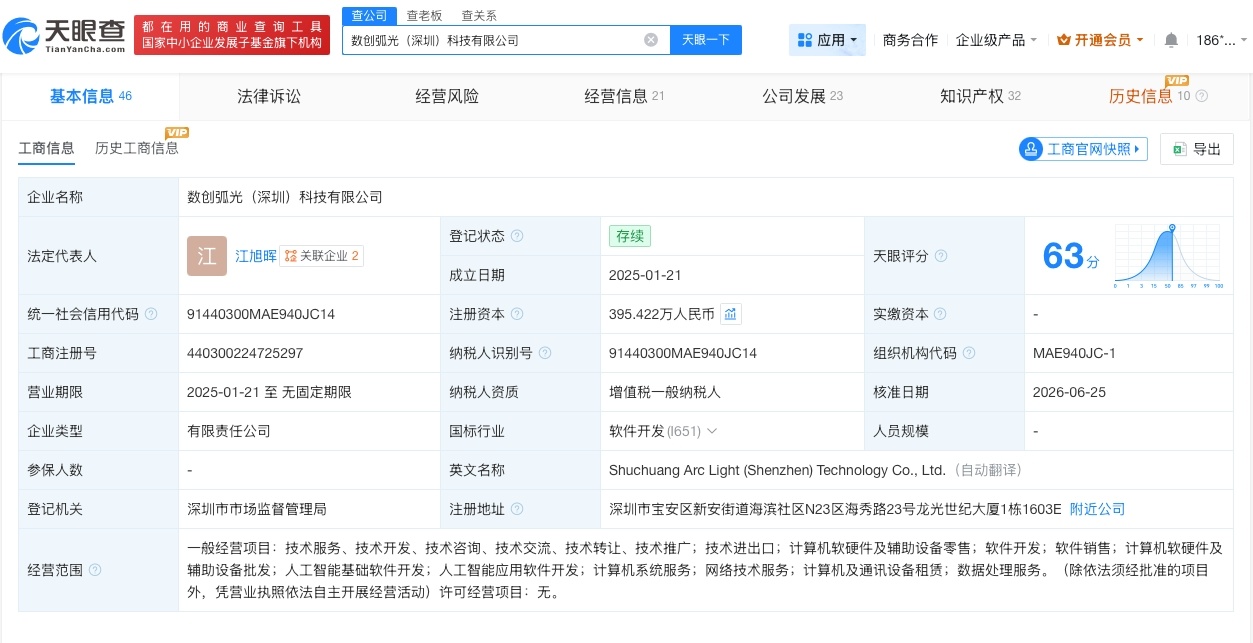Open the 经营信息 tab

[625, 96]
